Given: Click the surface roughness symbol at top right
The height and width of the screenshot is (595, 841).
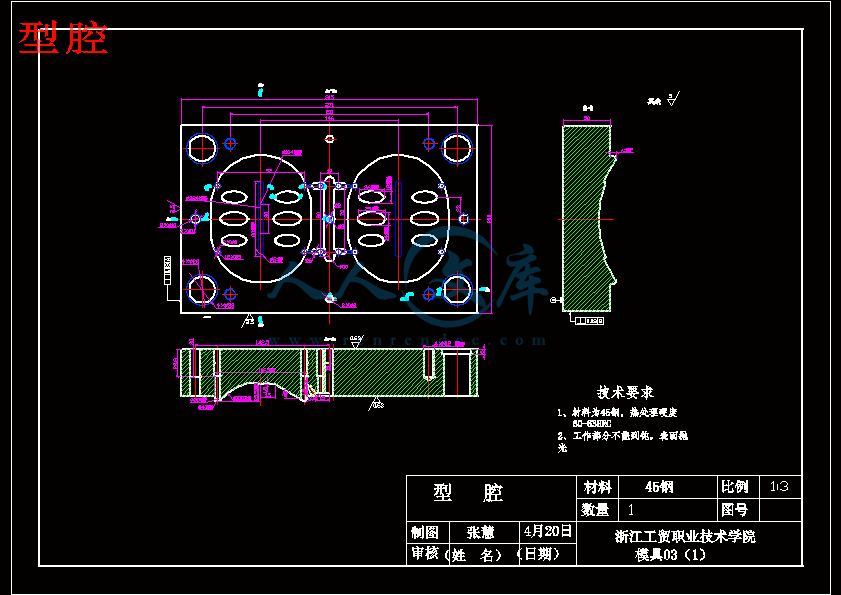Looking at the screenshot, I should (x=671, y=98).
